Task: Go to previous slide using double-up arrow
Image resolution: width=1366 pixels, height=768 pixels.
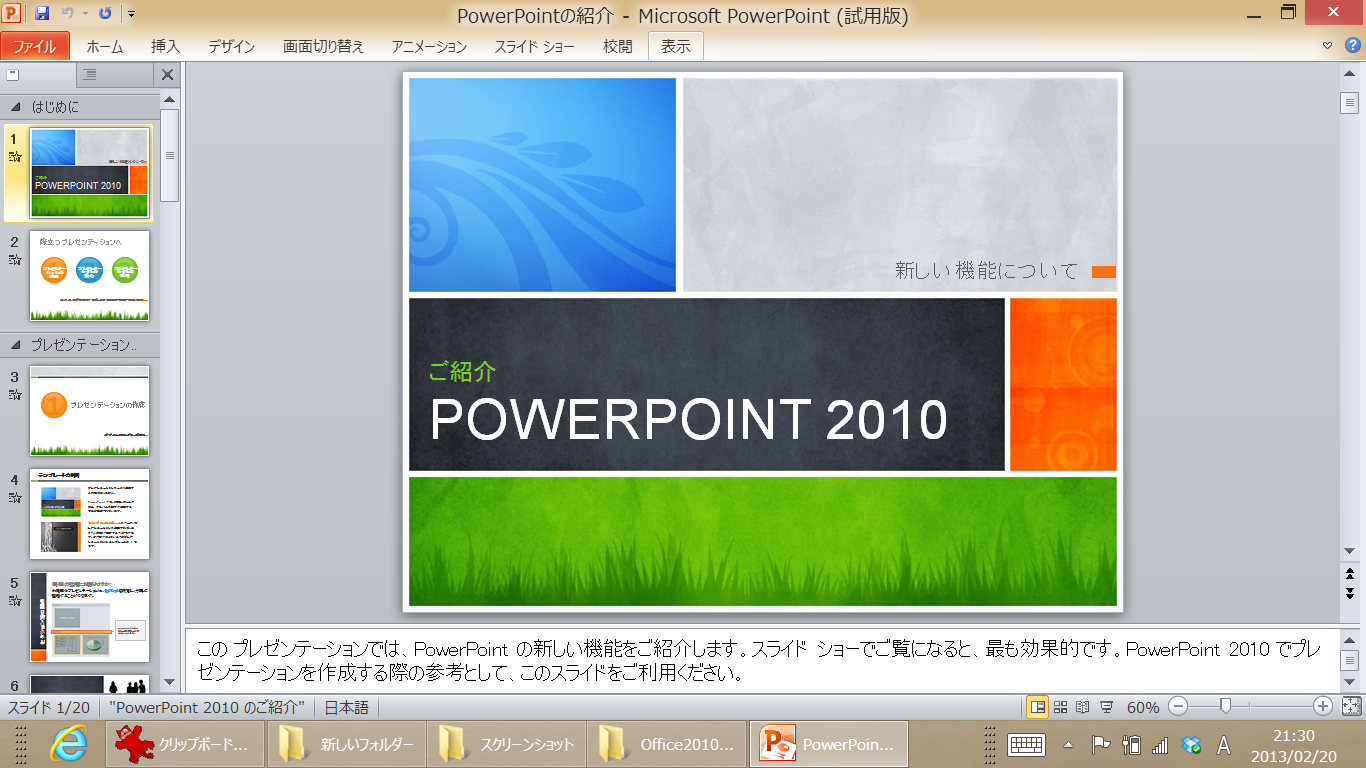Action: [1350, 573]
